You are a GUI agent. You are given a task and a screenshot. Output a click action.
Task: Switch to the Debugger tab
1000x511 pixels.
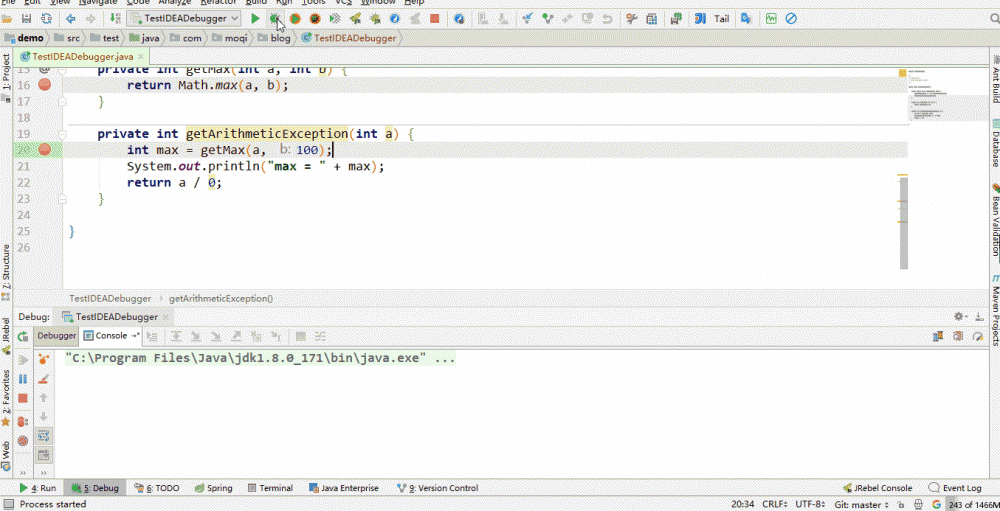coord(57,336)
